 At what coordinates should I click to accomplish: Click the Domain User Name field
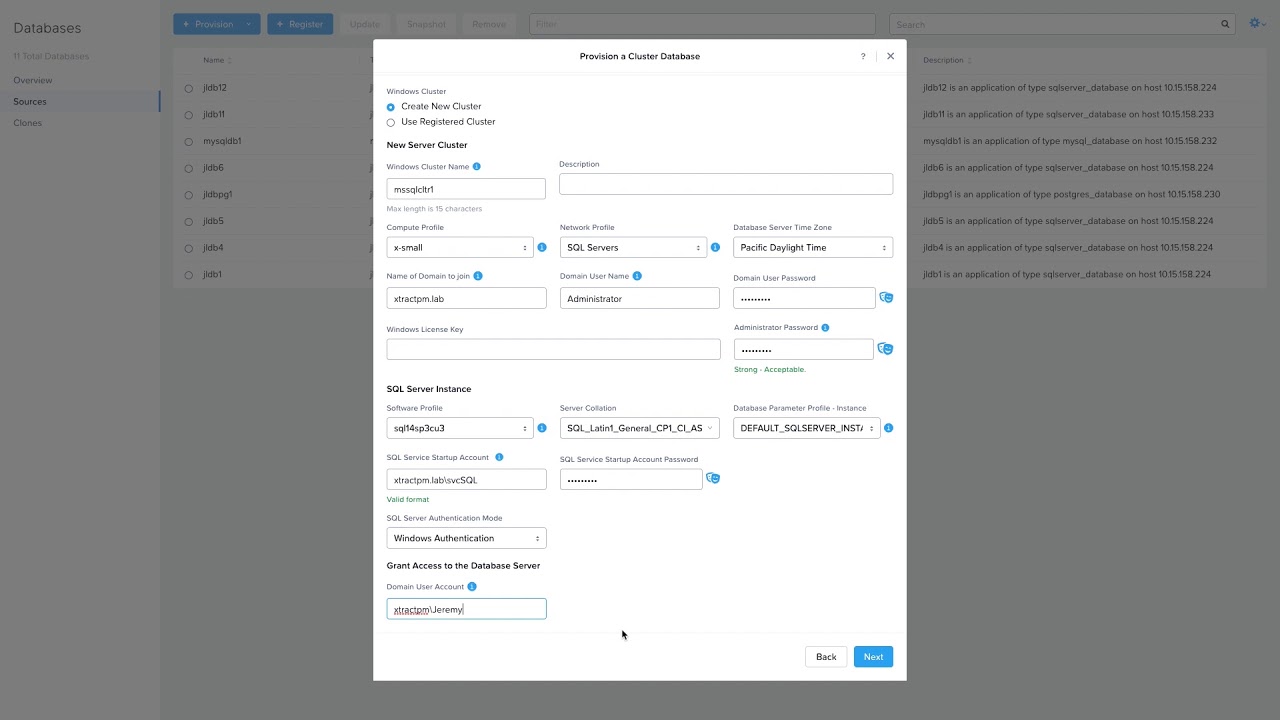640,298
